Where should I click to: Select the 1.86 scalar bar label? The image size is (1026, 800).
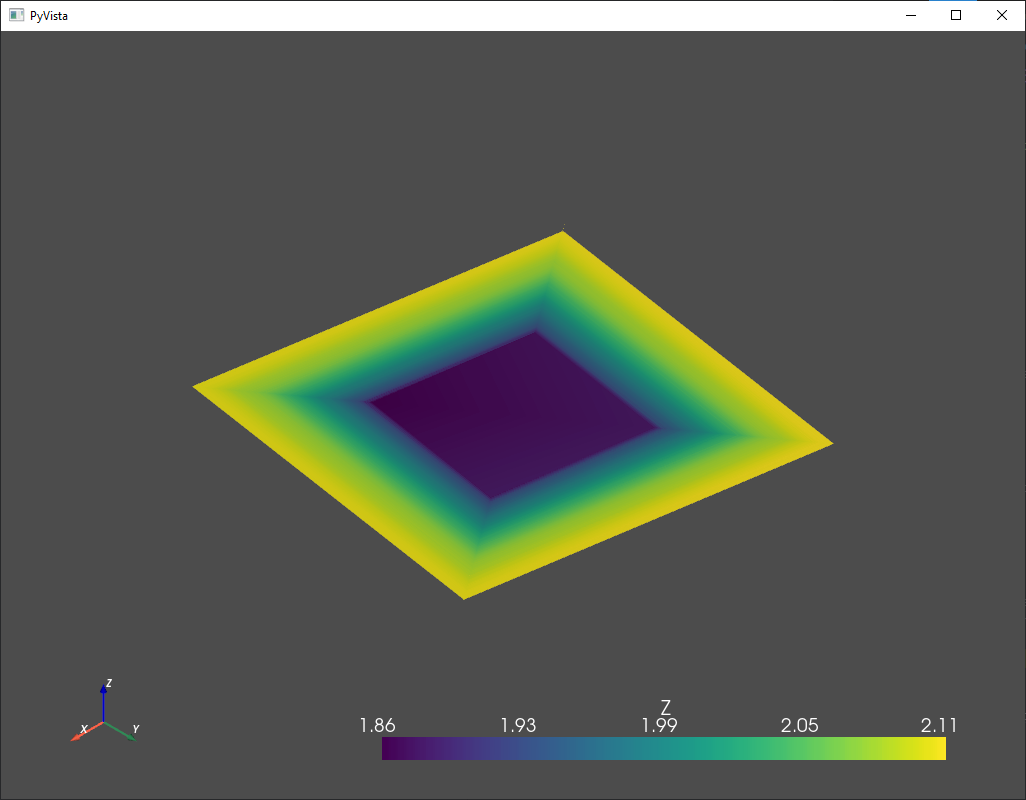(375, 724)
